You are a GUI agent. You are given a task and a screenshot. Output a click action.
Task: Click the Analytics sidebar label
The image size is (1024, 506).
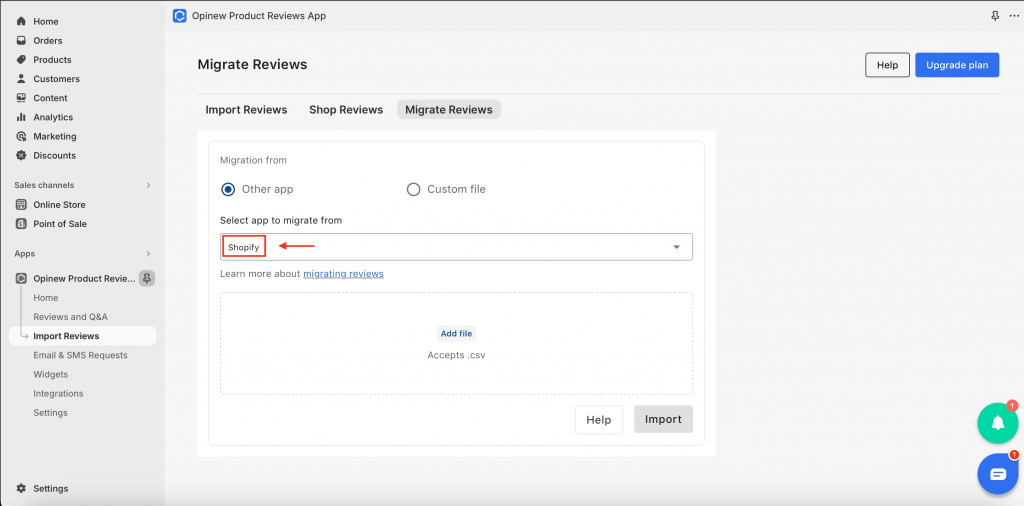[x=53, y=118]
